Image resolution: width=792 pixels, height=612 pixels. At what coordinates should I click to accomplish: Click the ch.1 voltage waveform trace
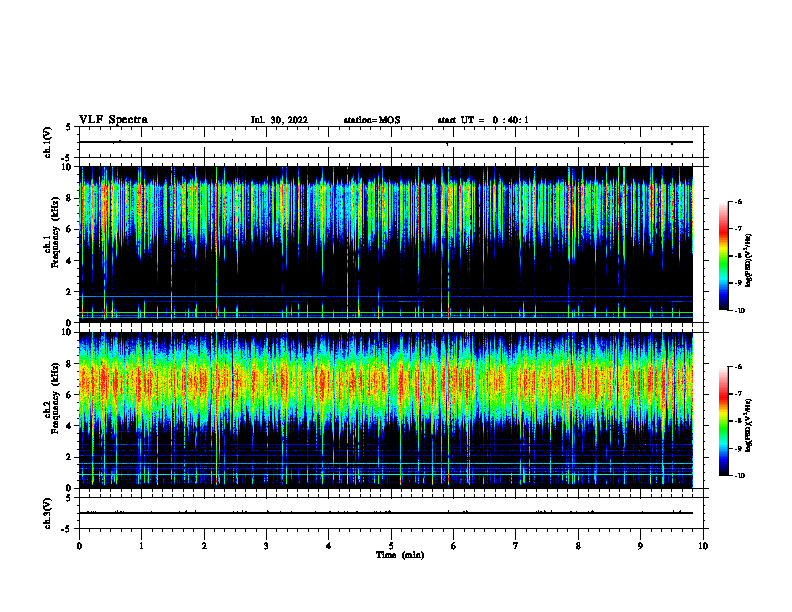tap(386, 142)
